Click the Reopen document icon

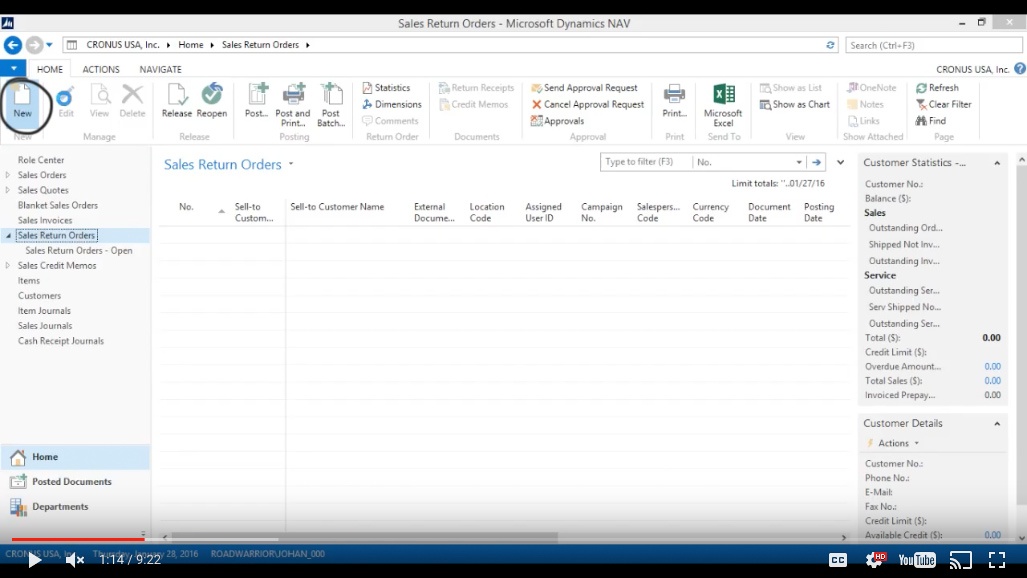click(x=212, y=101)
